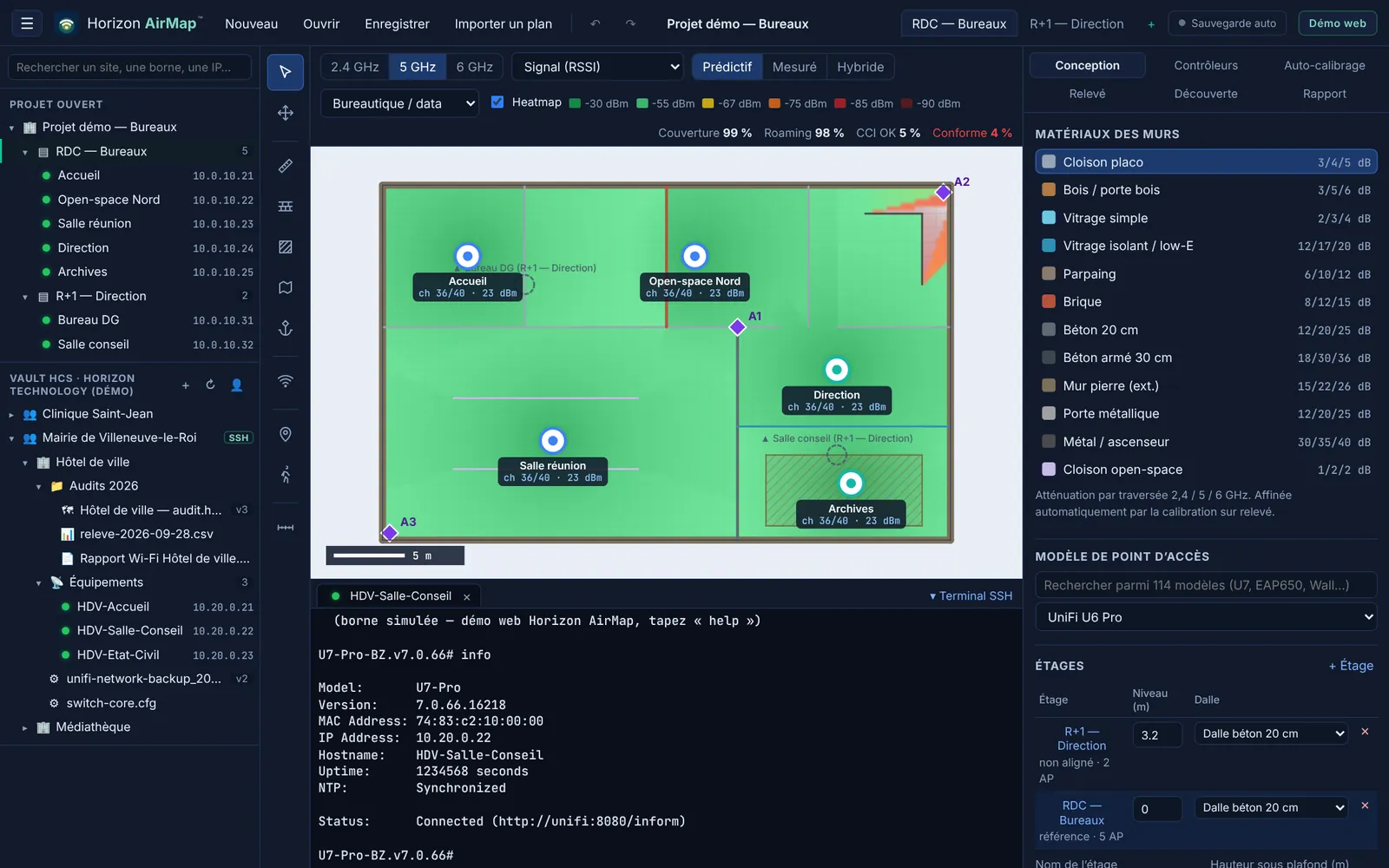The height and width of the screenshot is (868, 1389).
Task: Select the ruler scale tool
Action: [x=286, y=166]
